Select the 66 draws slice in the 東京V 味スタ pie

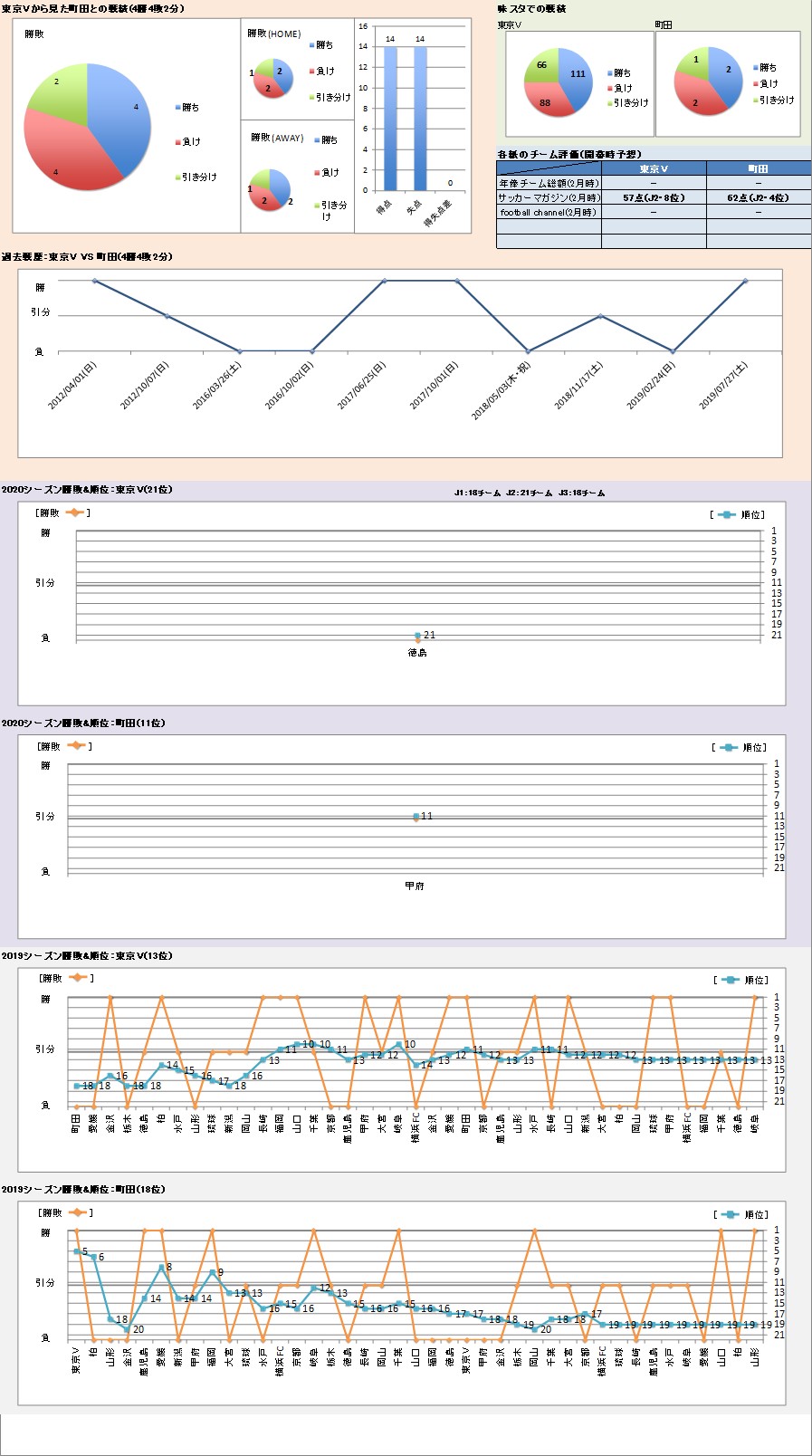[540, 65]
